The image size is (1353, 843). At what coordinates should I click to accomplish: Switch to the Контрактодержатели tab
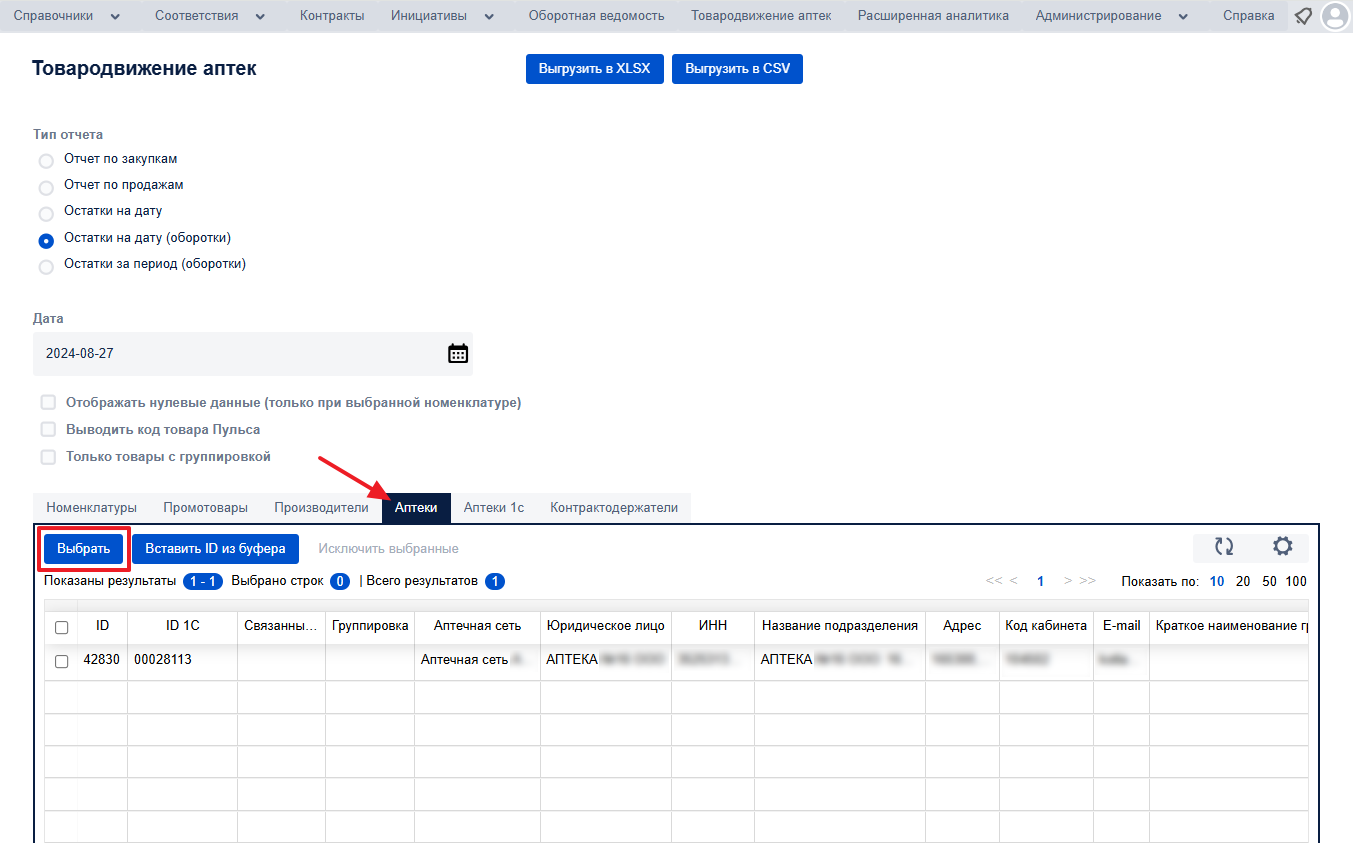pos(614,507)
